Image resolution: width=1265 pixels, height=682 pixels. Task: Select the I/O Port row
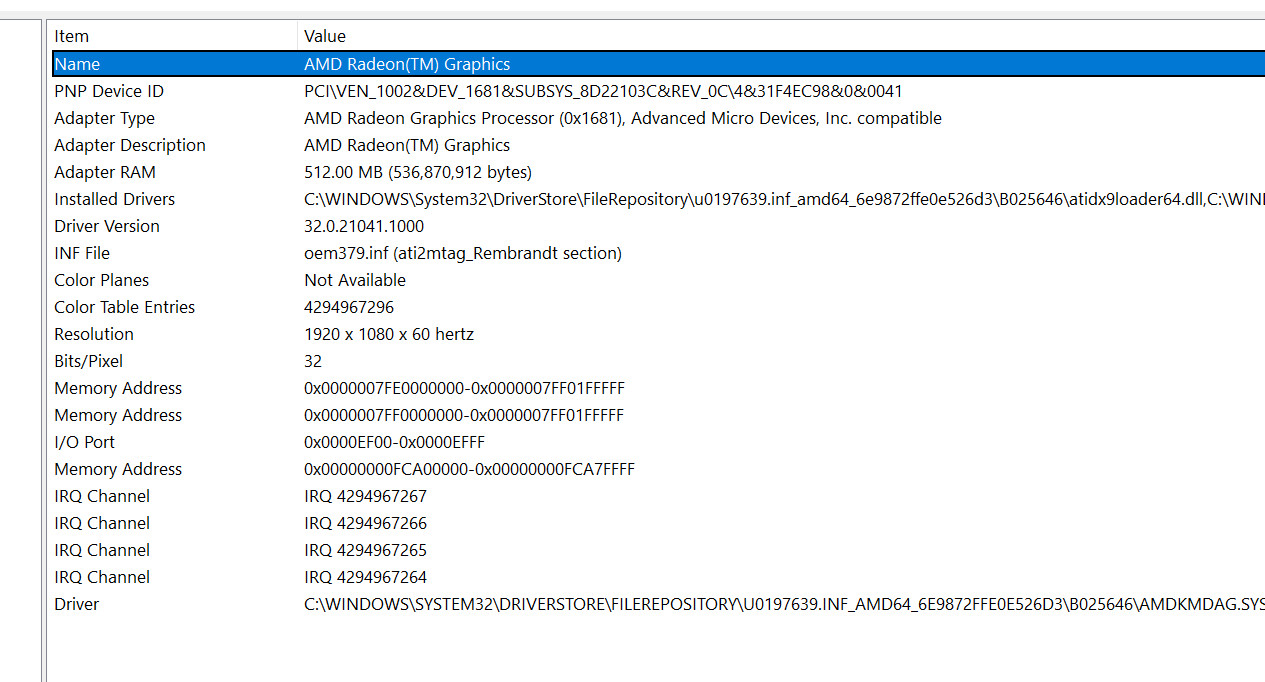click(658, 442)
